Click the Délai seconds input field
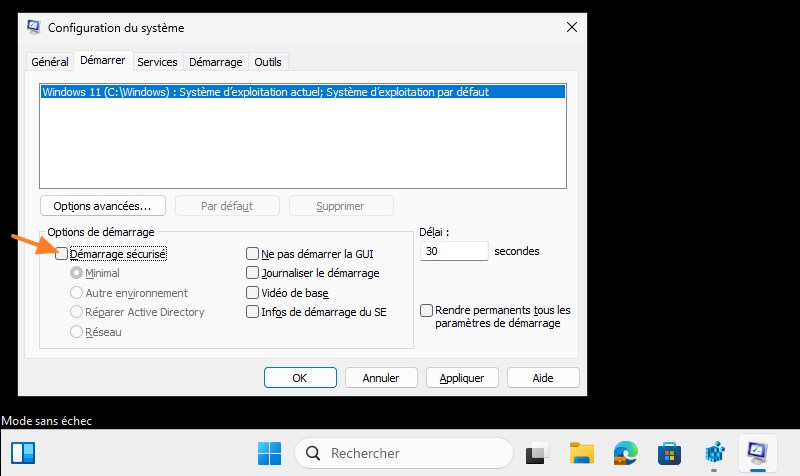Image resolution: width=800 pixels, height=476 pixels. 454,251
